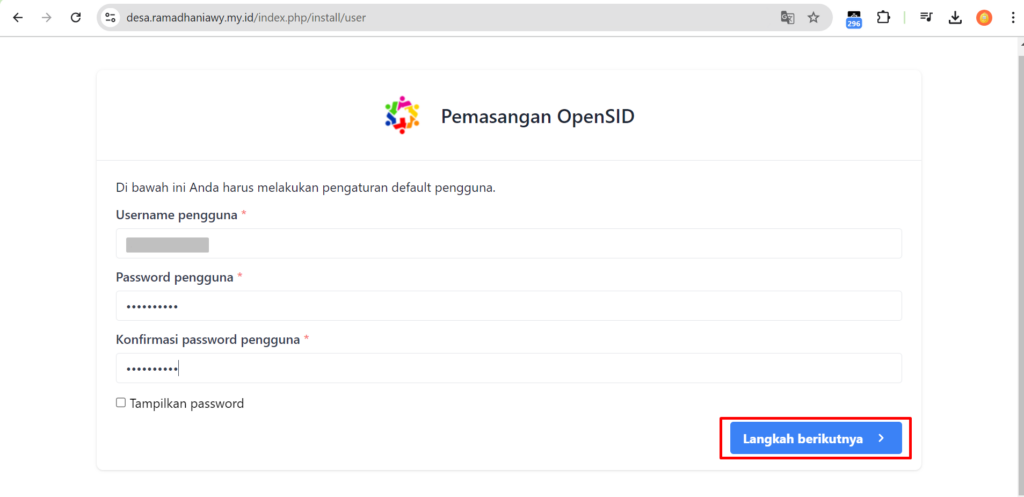Tick the Tampilkan password checkbox
This screenshot has height=497, width=1024.
121,403
